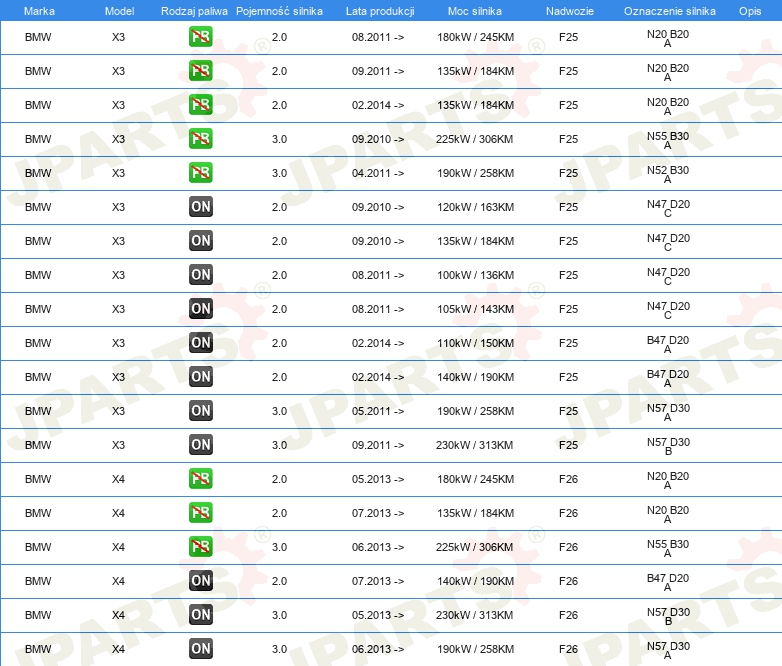Select the ON icon for X4 140kW / 190KM
This screenshot has height=666, width=782.
point(201,581)
